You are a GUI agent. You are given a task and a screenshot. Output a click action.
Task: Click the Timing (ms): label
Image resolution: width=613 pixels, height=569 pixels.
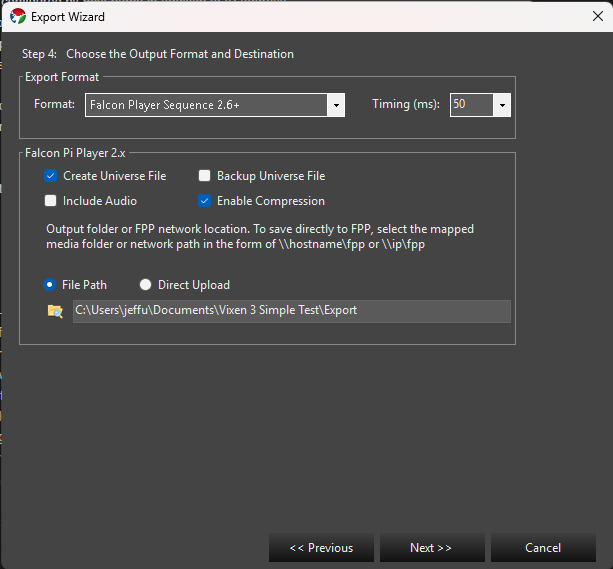tap(406, 104)
